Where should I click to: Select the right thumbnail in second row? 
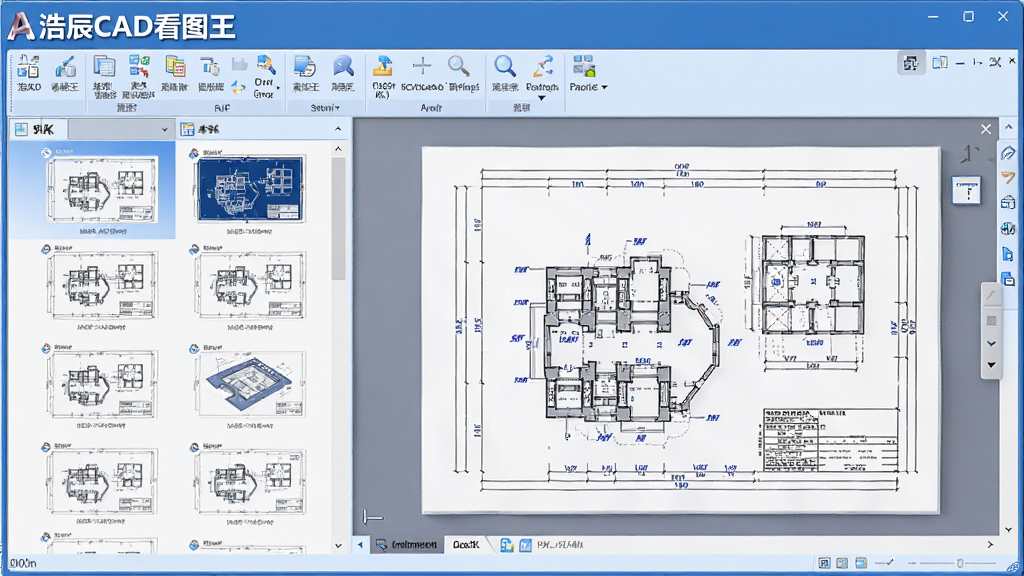[250, 285]
